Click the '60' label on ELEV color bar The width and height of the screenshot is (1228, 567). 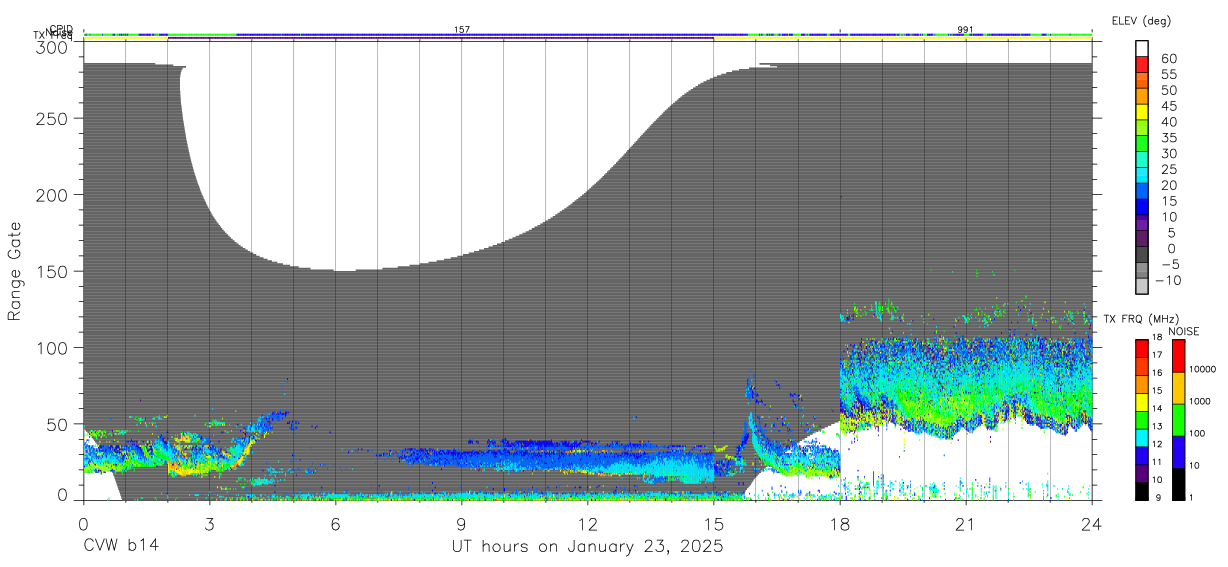pos(1168,58)
